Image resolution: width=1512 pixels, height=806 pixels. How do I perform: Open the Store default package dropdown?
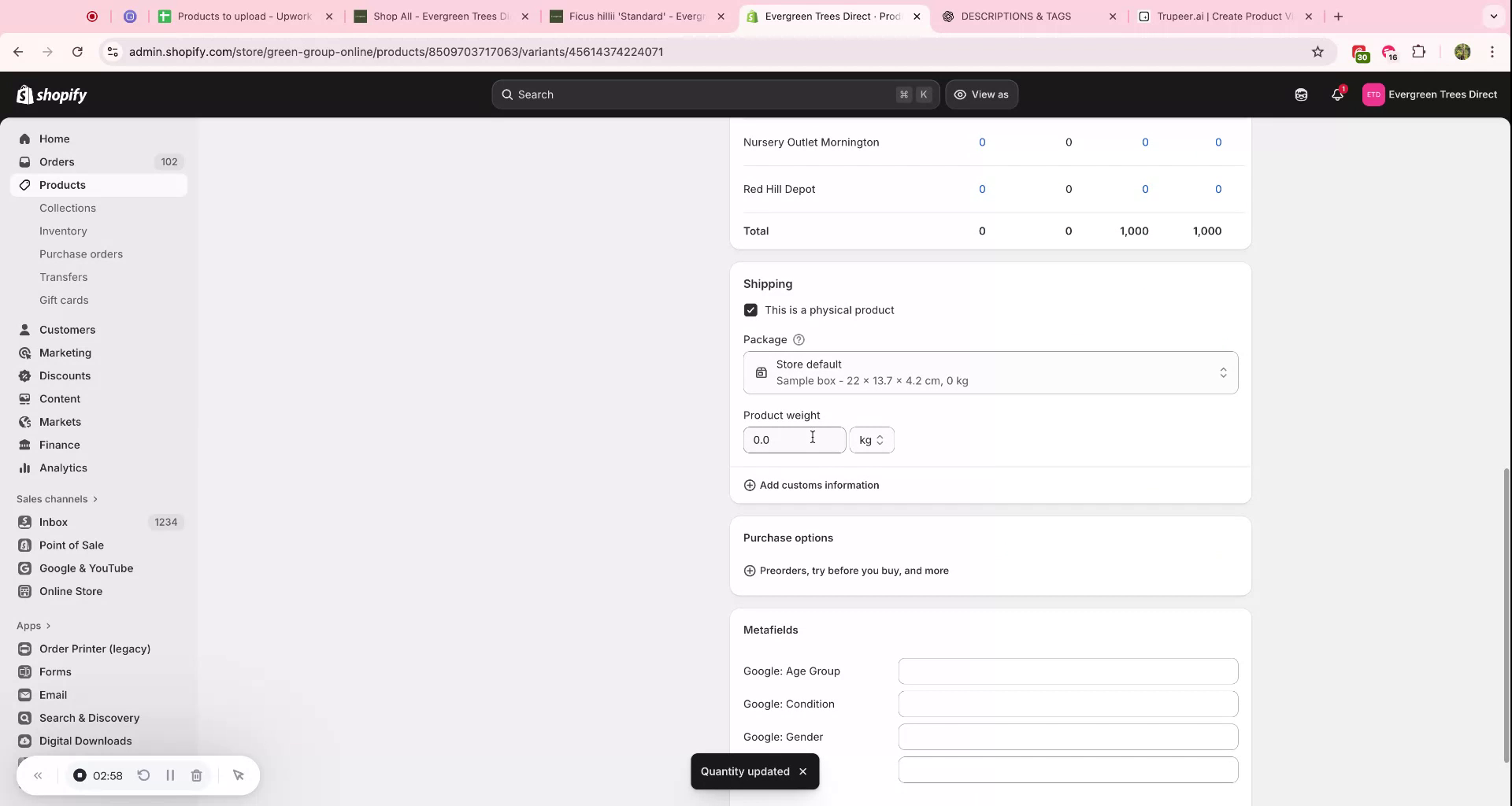point(989,372)
